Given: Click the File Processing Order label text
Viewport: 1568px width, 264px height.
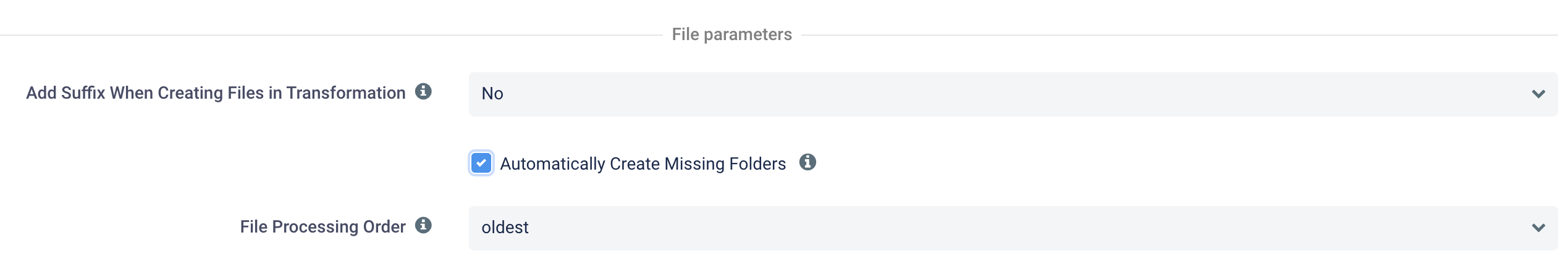Looking at the screenshot, I should click(322, 227).
